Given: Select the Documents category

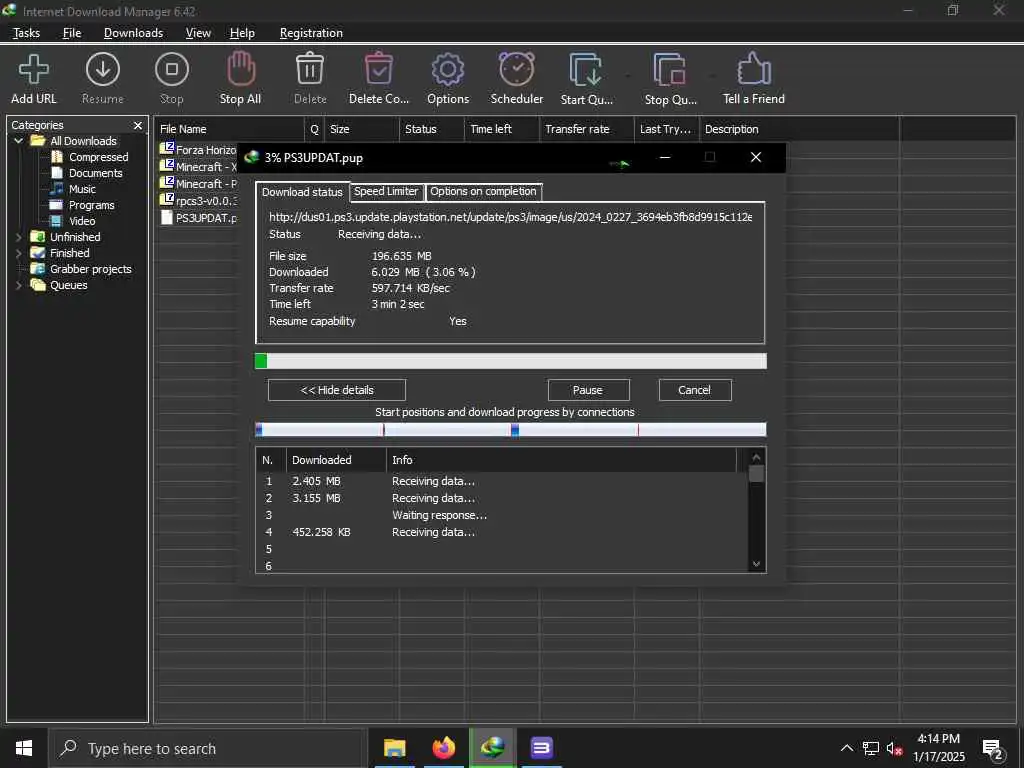Looking at the screenshot, I should coord(87,173).
